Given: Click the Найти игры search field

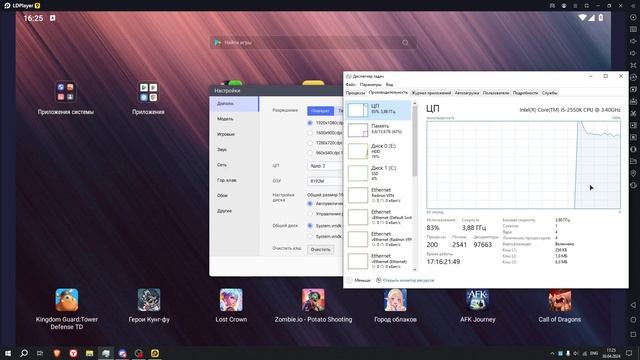Looking at the screenshot, I should pos(313,42).
